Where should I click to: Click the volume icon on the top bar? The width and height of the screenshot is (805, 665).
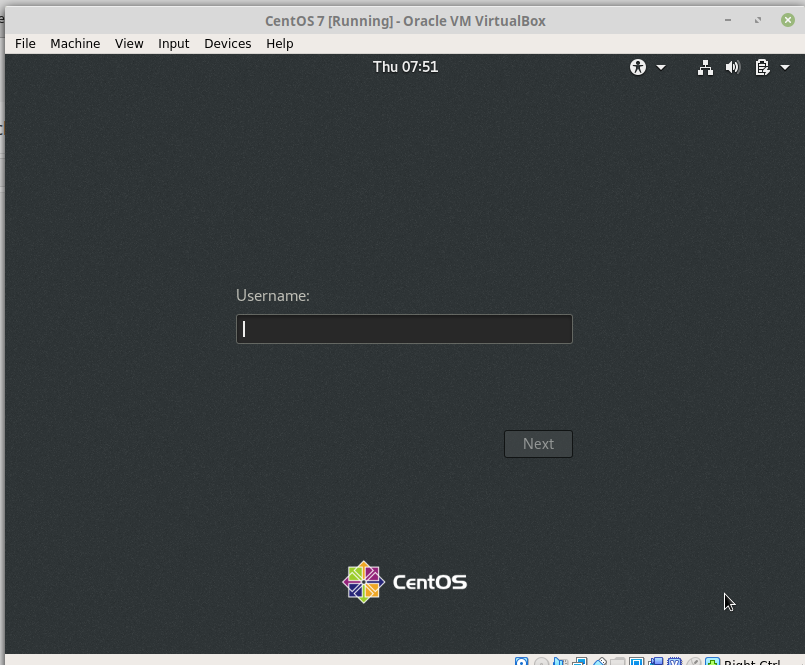733,67
